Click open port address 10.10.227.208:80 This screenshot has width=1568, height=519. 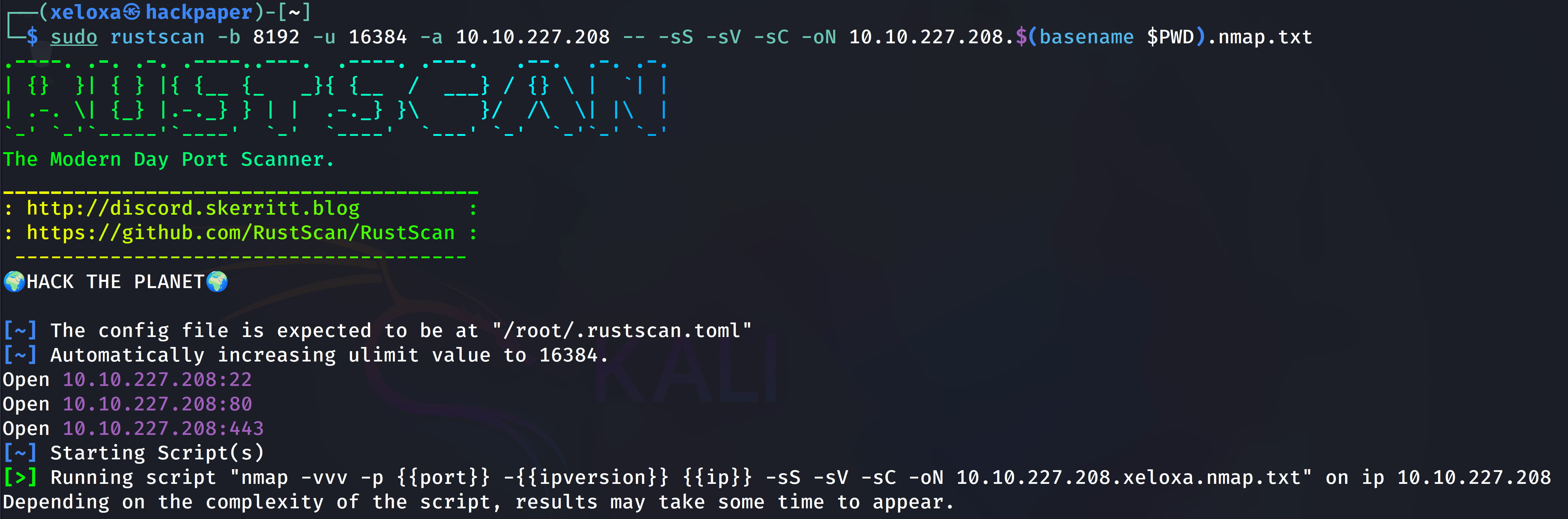(157, 404)
